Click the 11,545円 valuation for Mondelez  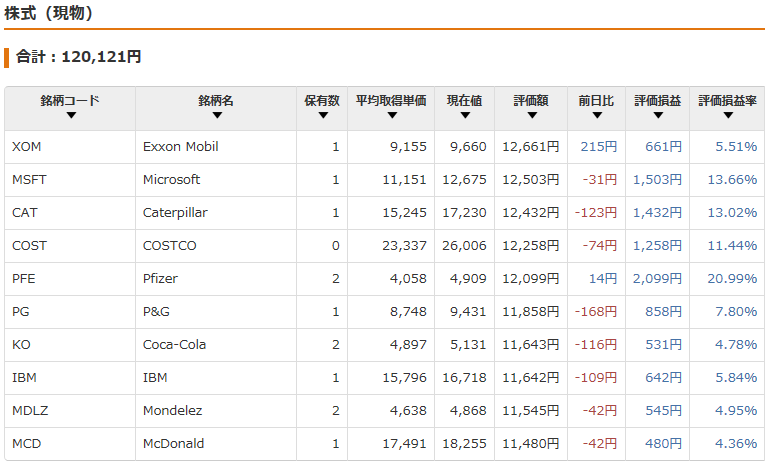pyautogui.click(x=531, y=410)
